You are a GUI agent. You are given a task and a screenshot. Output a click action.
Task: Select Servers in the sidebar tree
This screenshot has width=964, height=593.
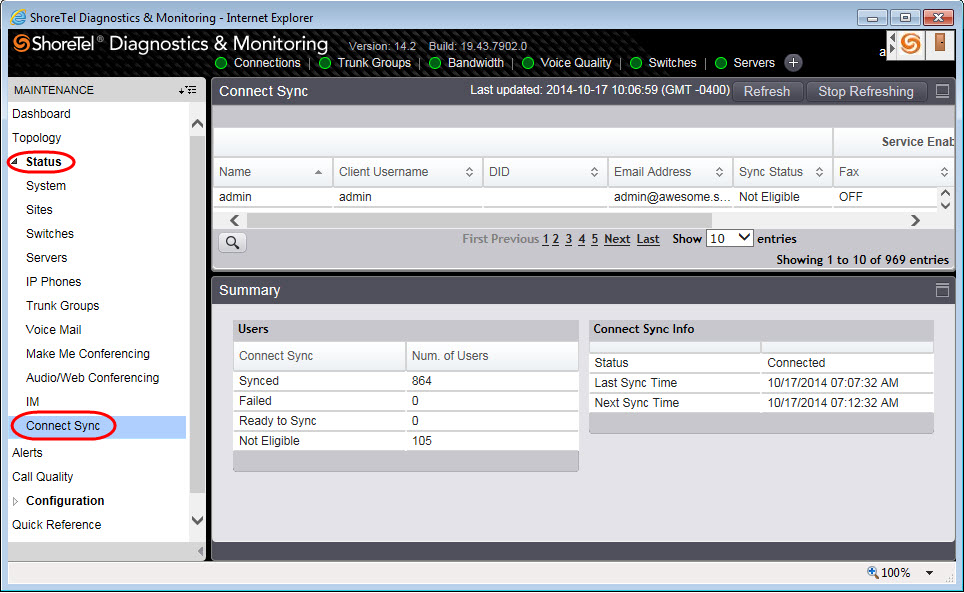coord(47,257)
